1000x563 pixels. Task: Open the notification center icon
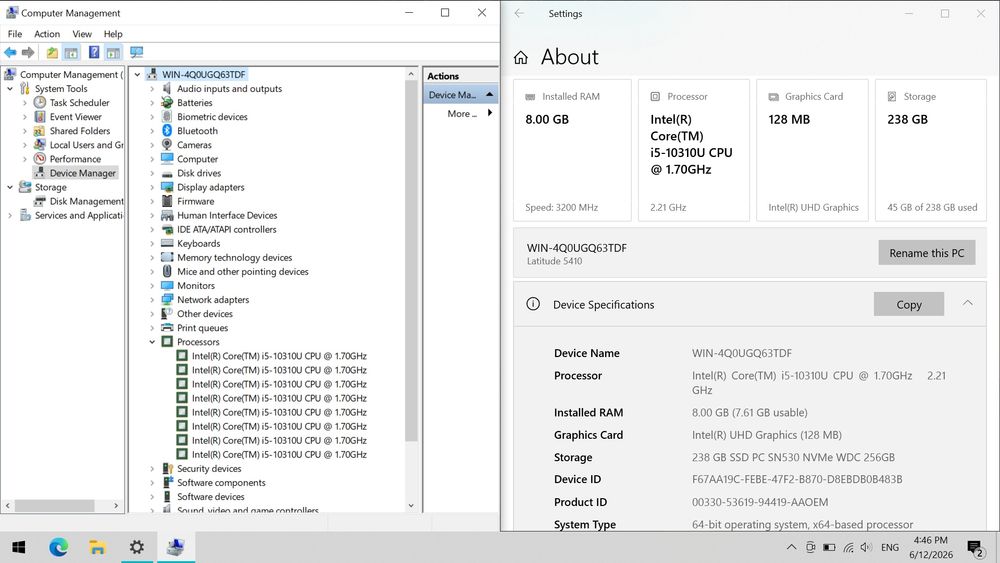pos(974,547)
